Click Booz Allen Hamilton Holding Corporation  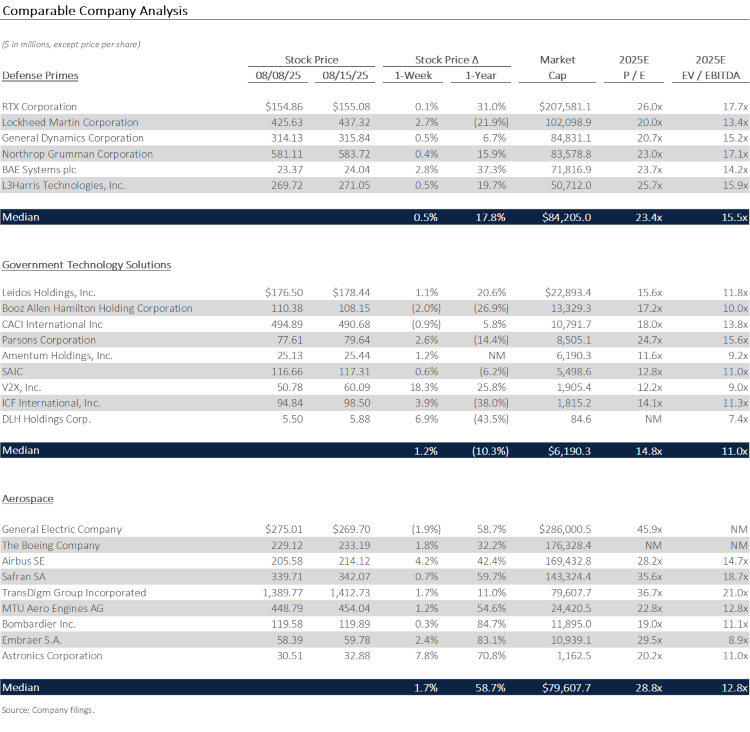(x=97, y=308)
